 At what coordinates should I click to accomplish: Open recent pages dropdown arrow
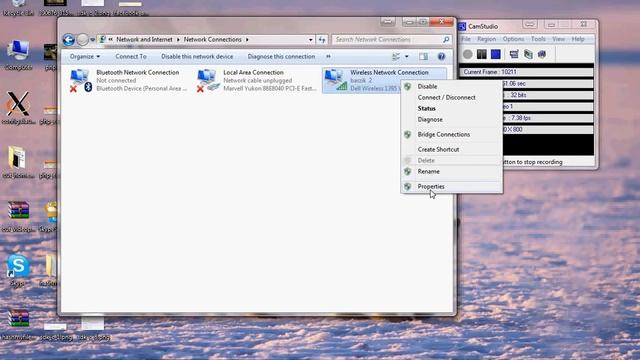[x=93, y=40]
